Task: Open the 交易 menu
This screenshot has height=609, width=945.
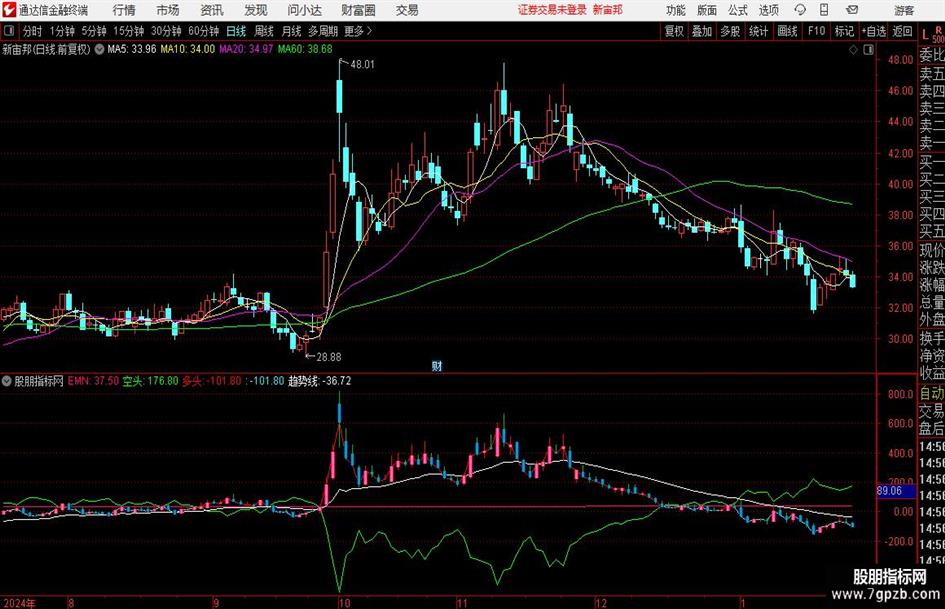Action: click(x=407, y=10)
